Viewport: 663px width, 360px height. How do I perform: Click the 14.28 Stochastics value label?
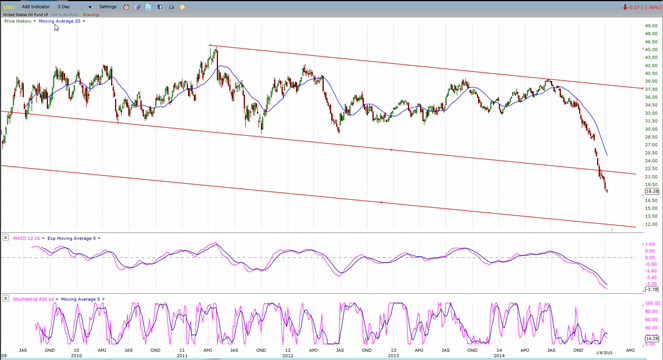click(x=652, y=339)
